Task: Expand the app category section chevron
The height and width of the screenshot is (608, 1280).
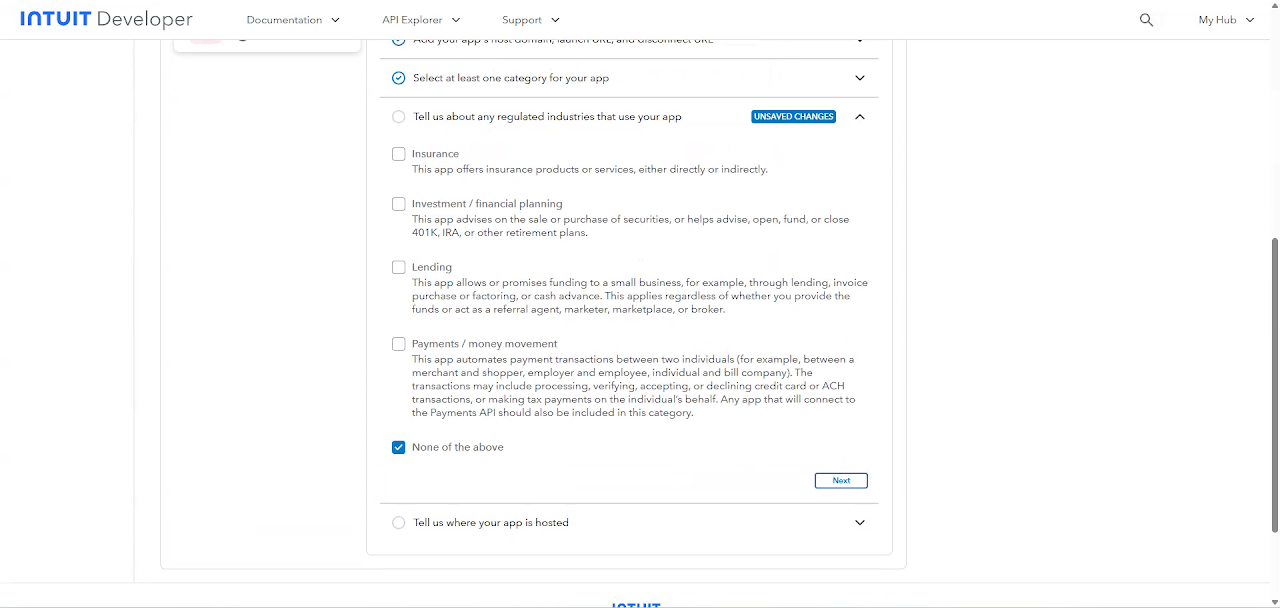Action: (860, 78)
